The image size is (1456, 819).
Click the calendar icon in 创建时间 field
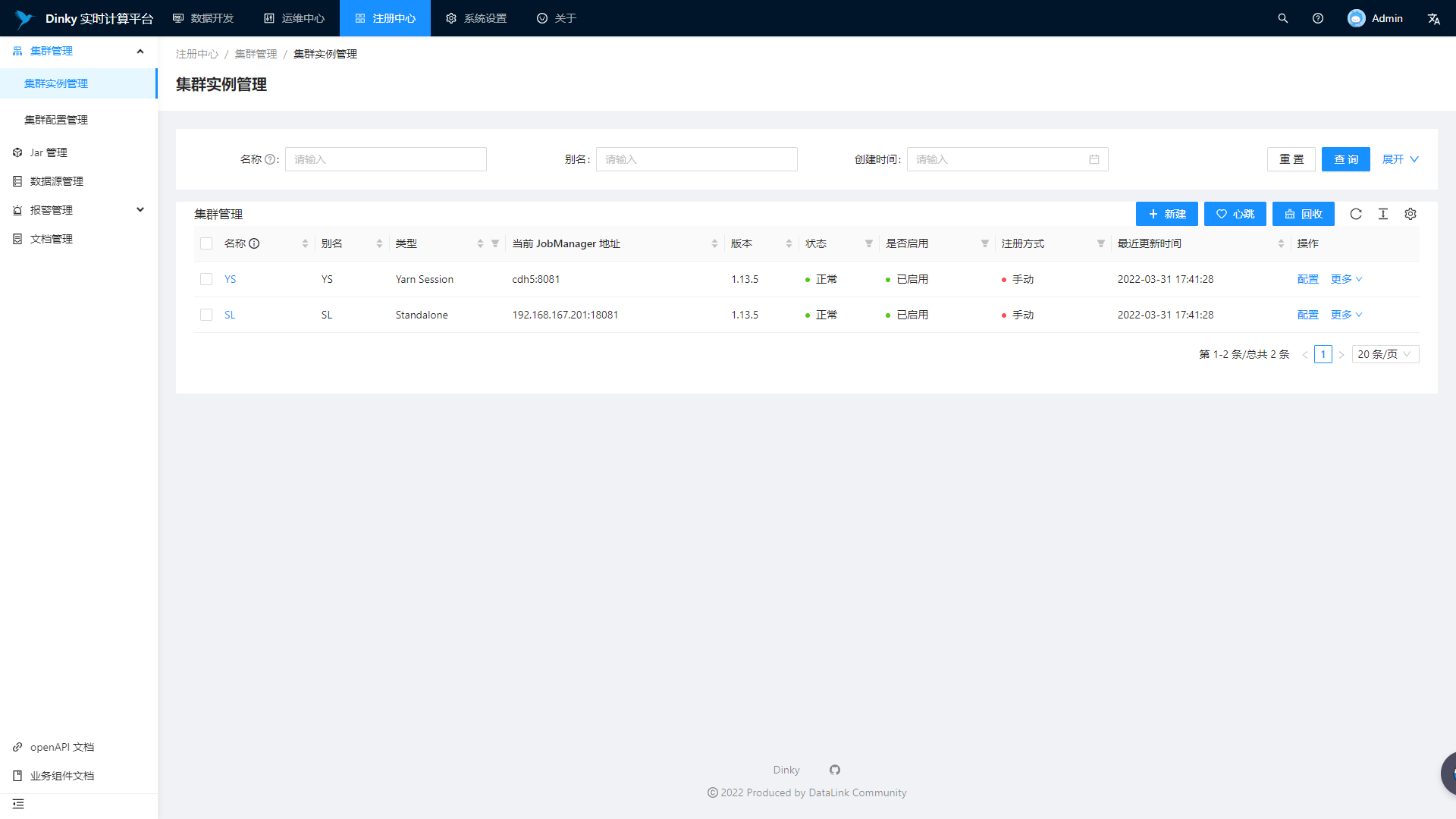[x=1094, y=159]
